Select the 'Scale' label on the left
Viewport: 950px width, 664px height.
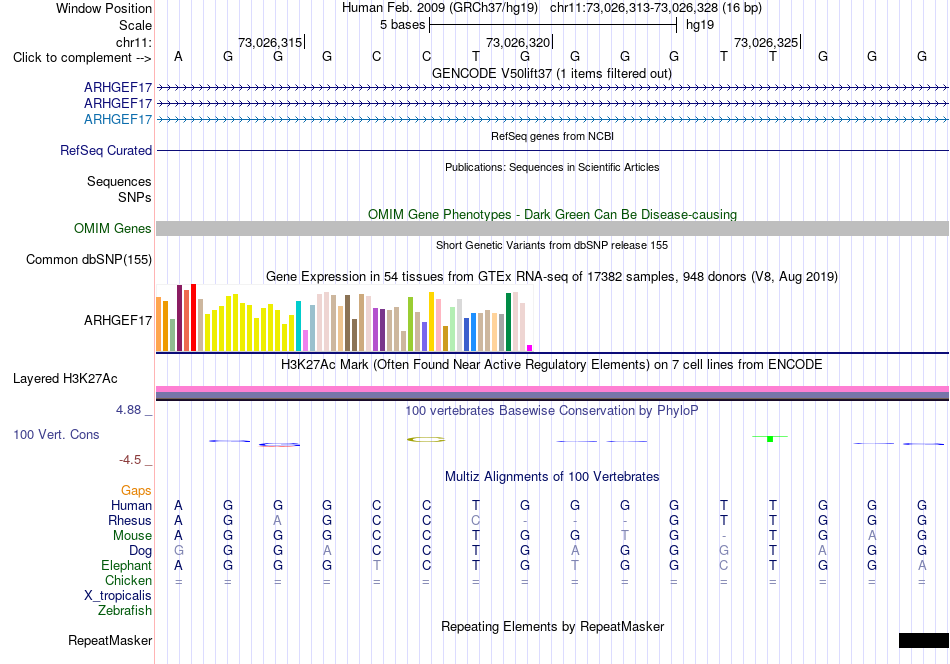click(135, 25)
